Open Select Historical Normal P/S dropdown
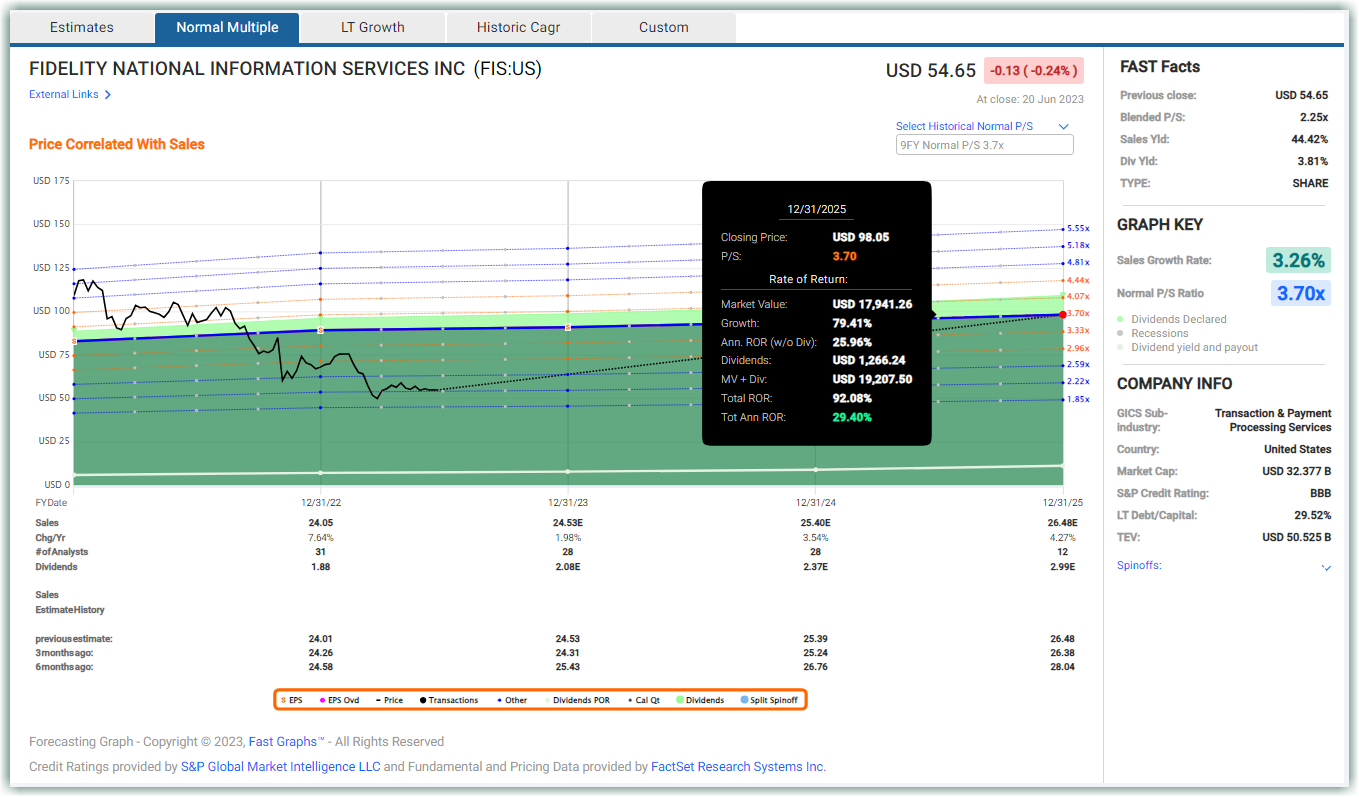The image size is (1359, 797). coord(983,126)
